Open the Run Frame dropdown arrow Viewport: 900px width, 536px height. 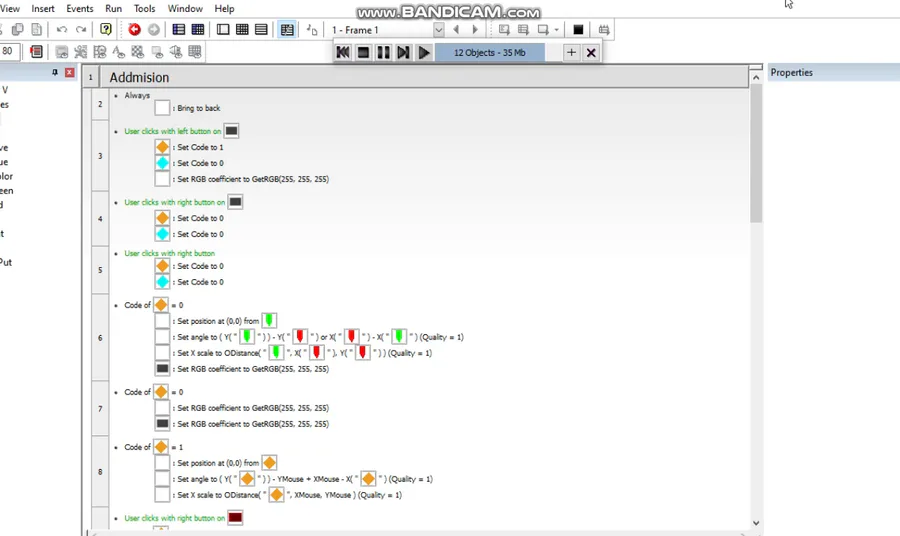(557, 29)
